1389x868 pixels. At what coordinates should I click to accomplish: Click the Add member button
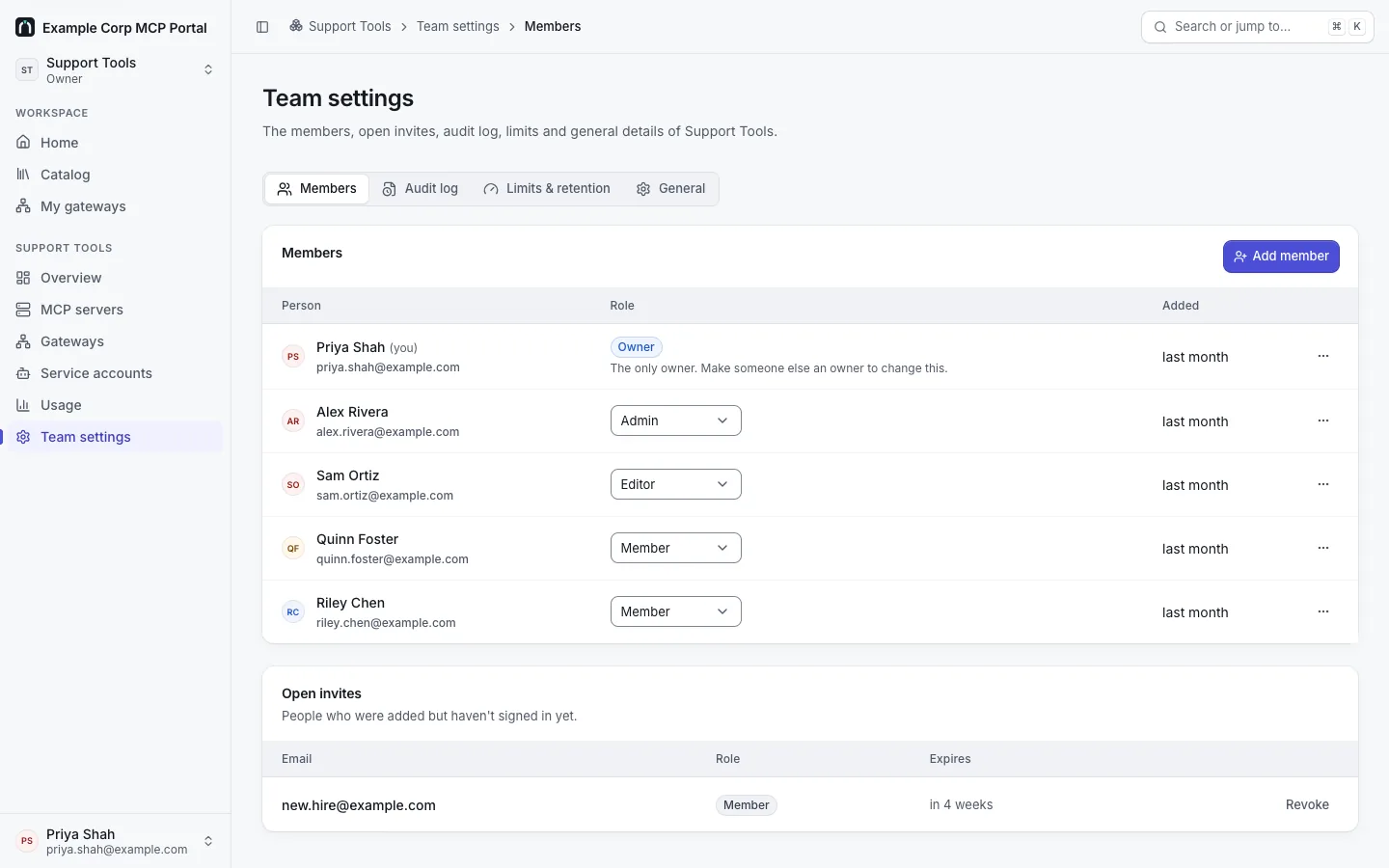click(1281, 257)
